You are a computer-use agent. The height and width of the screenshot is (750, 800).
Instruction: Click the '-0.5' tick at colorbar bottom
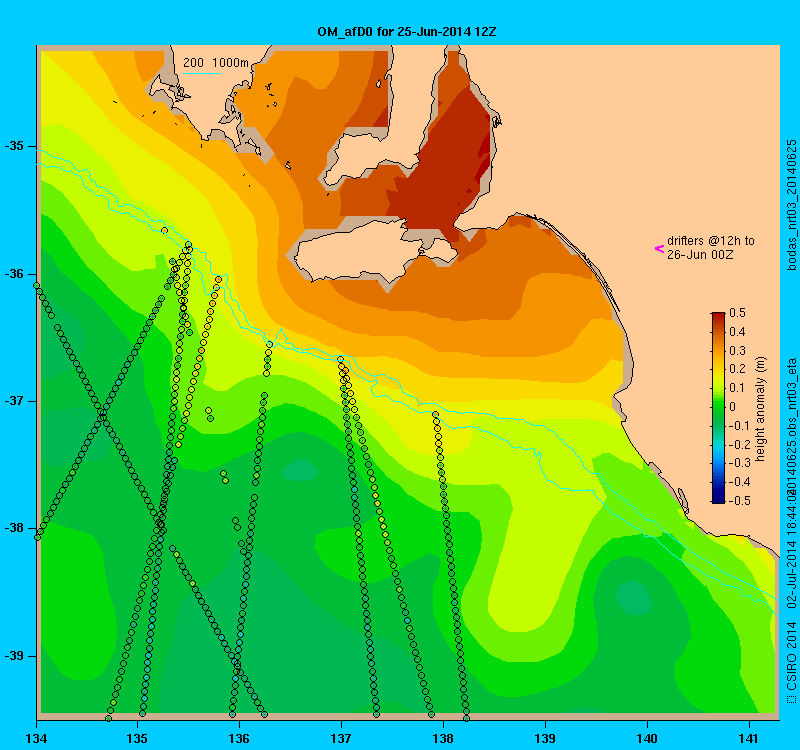click(740, 501)
